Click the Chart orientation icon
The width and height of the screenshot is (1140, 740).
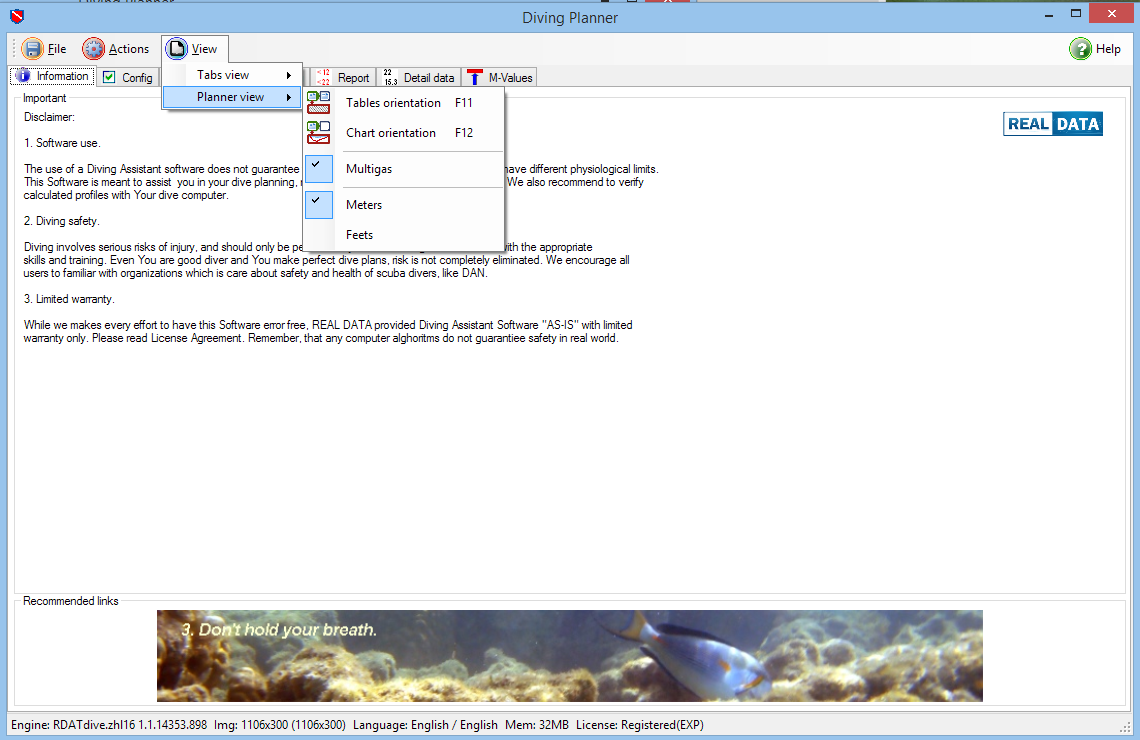click(318, 133)
